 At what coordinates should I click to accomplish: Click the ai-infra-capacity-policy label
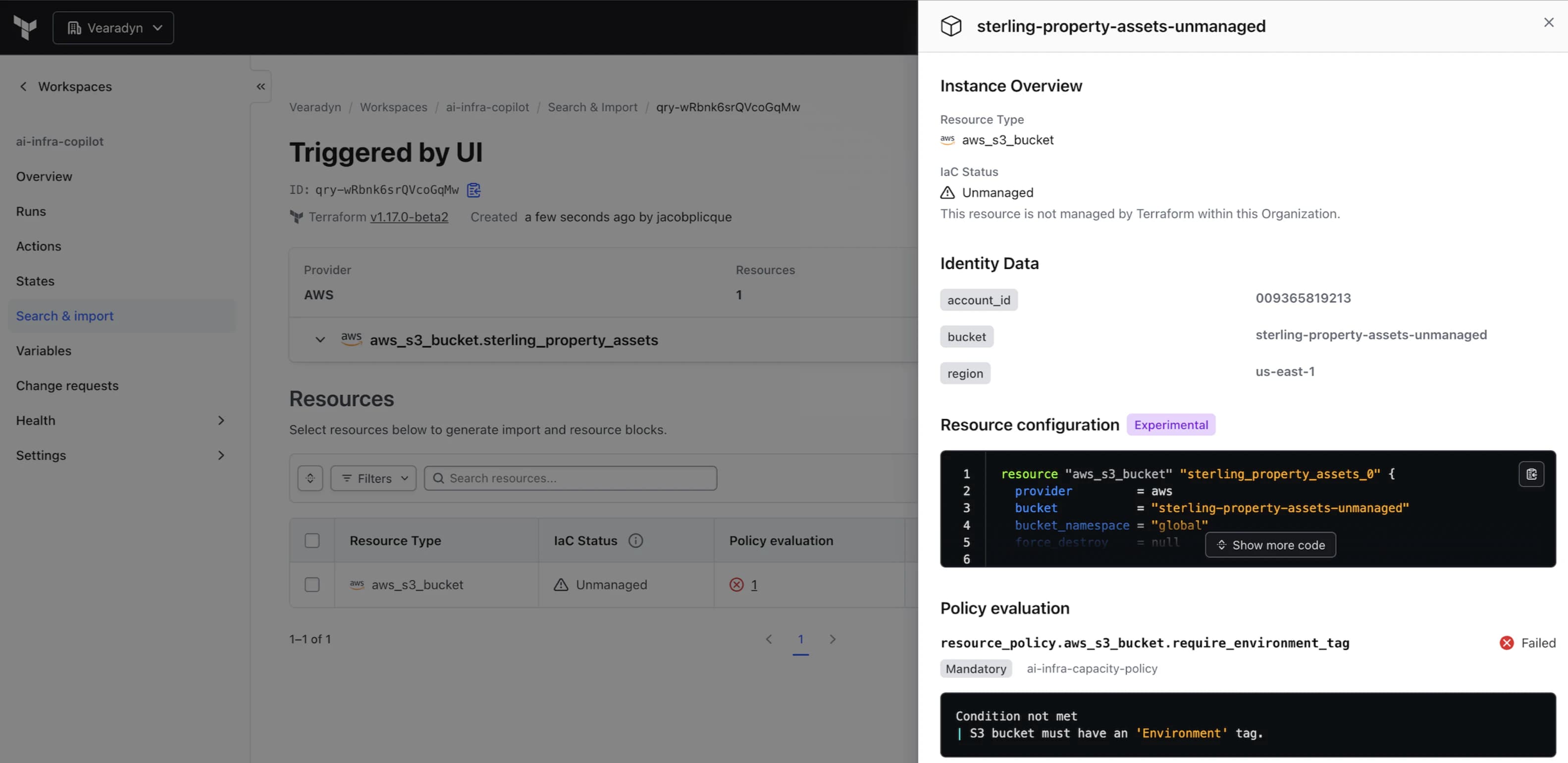pyautogui.click(x=1092, y=668)
